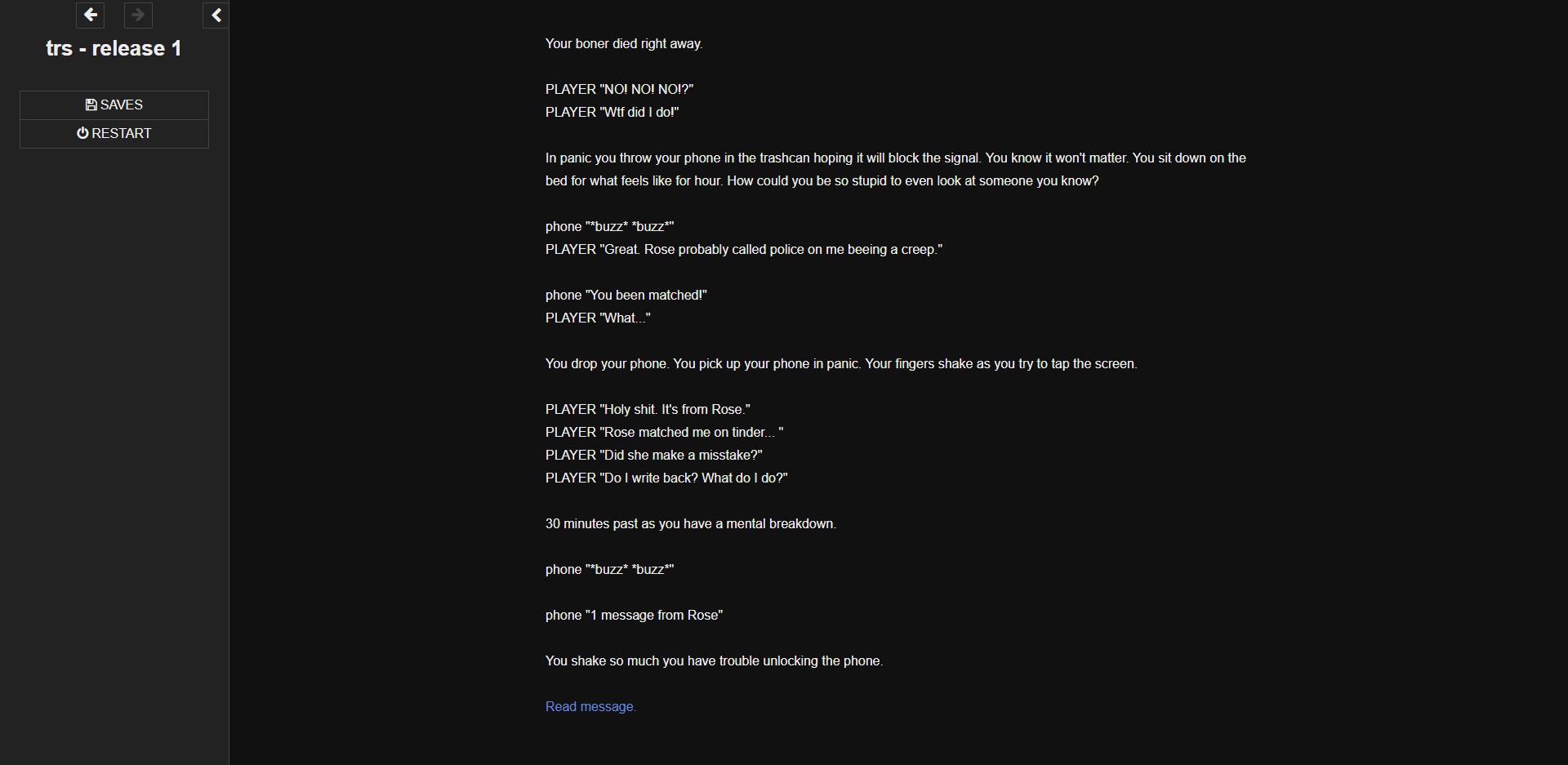Click the "Wtf did I do!" dialogue line
Image resolution: width=1568 pixels, height=765 pixels.
612,113
